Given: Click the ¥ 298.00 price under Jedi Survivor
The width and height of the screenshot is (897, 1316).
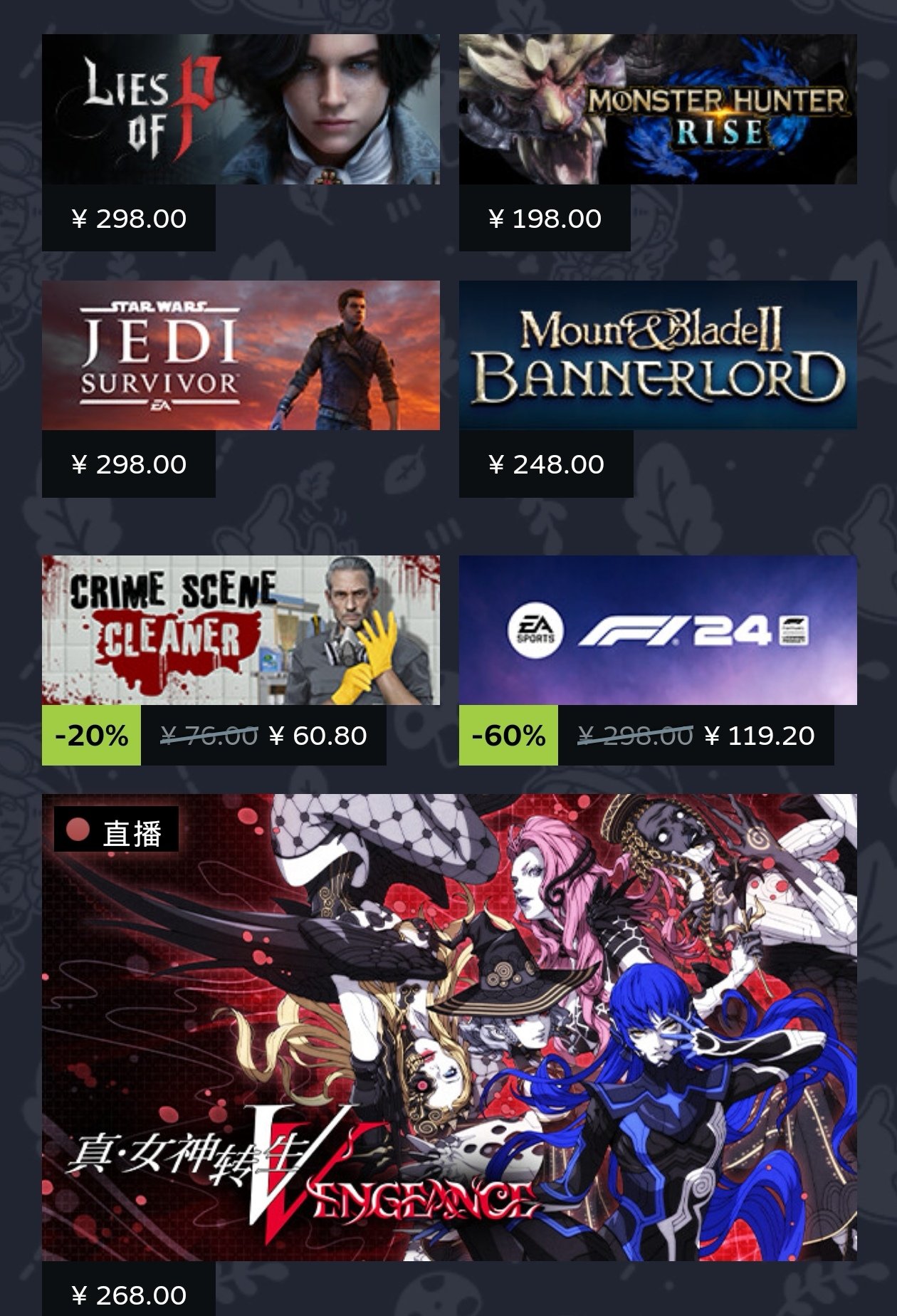Looking at the screenshot, I should pyautogui.click(x=129, y=464).
